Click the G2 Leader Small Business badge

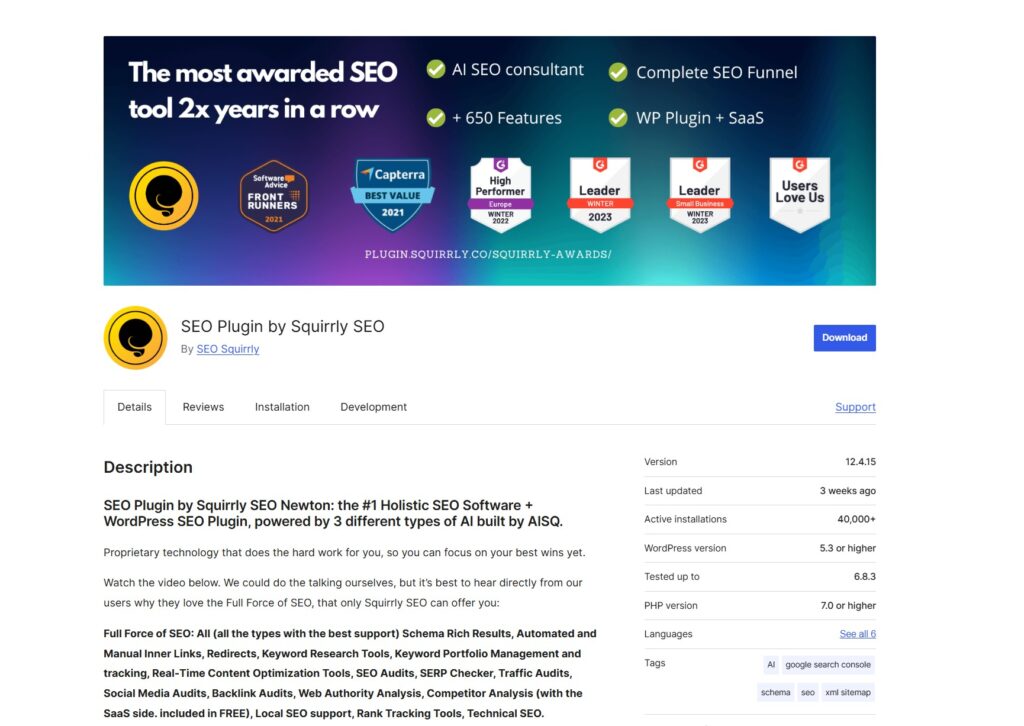tap(699, 195)
